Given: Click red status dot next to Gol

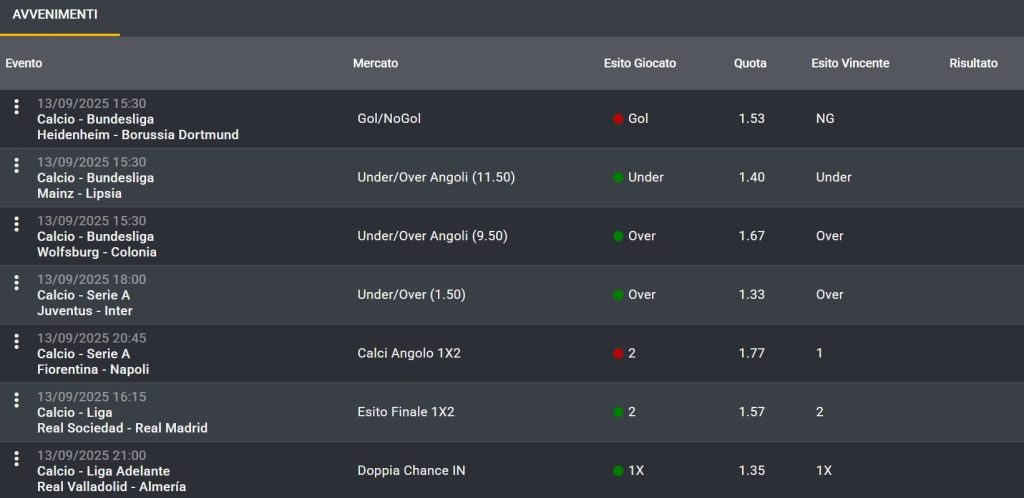Looking at the screenshot, I should (618, 119).
